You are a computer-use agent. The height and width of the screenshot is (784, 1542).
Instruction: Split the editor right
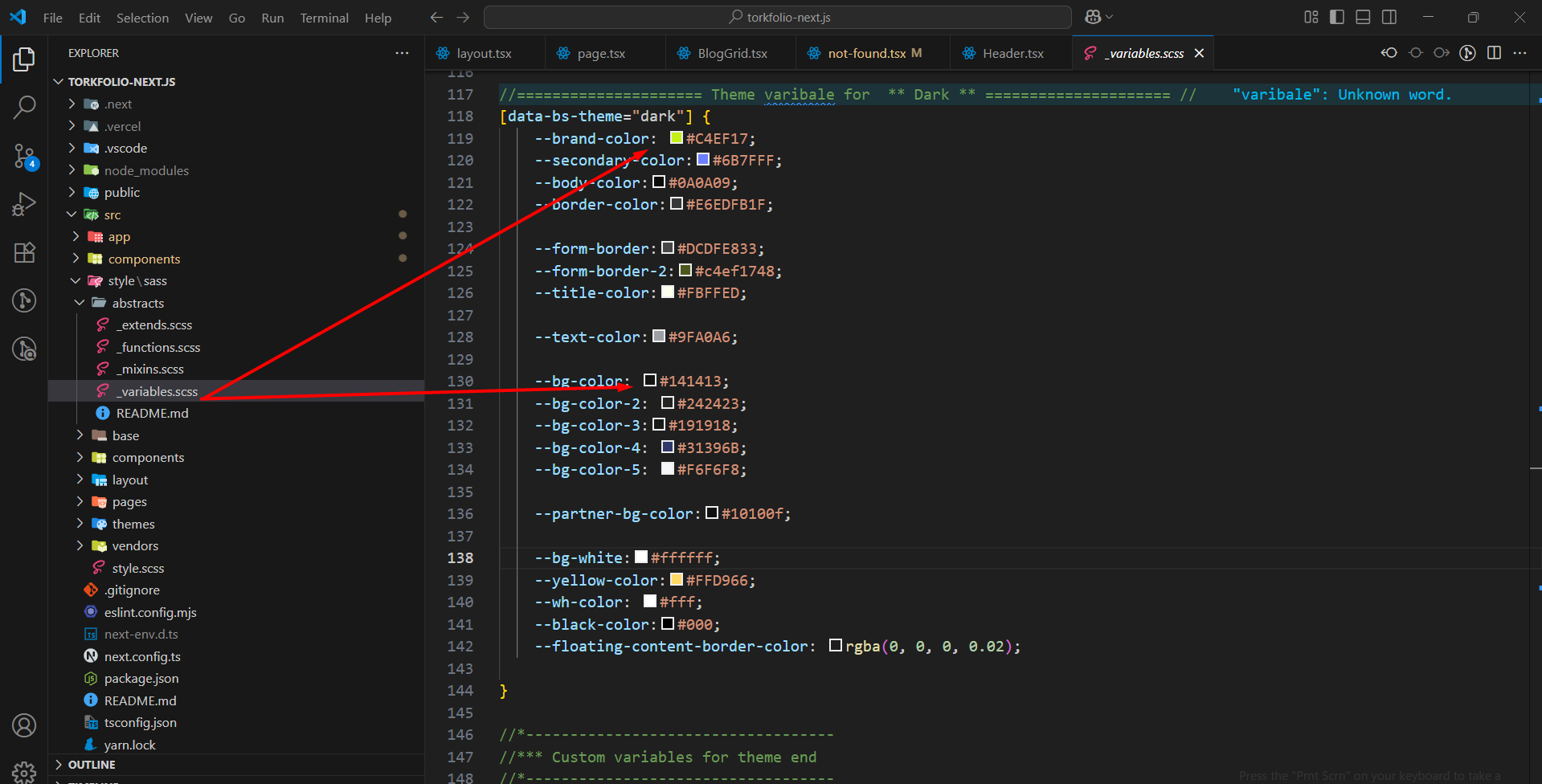1494,53
